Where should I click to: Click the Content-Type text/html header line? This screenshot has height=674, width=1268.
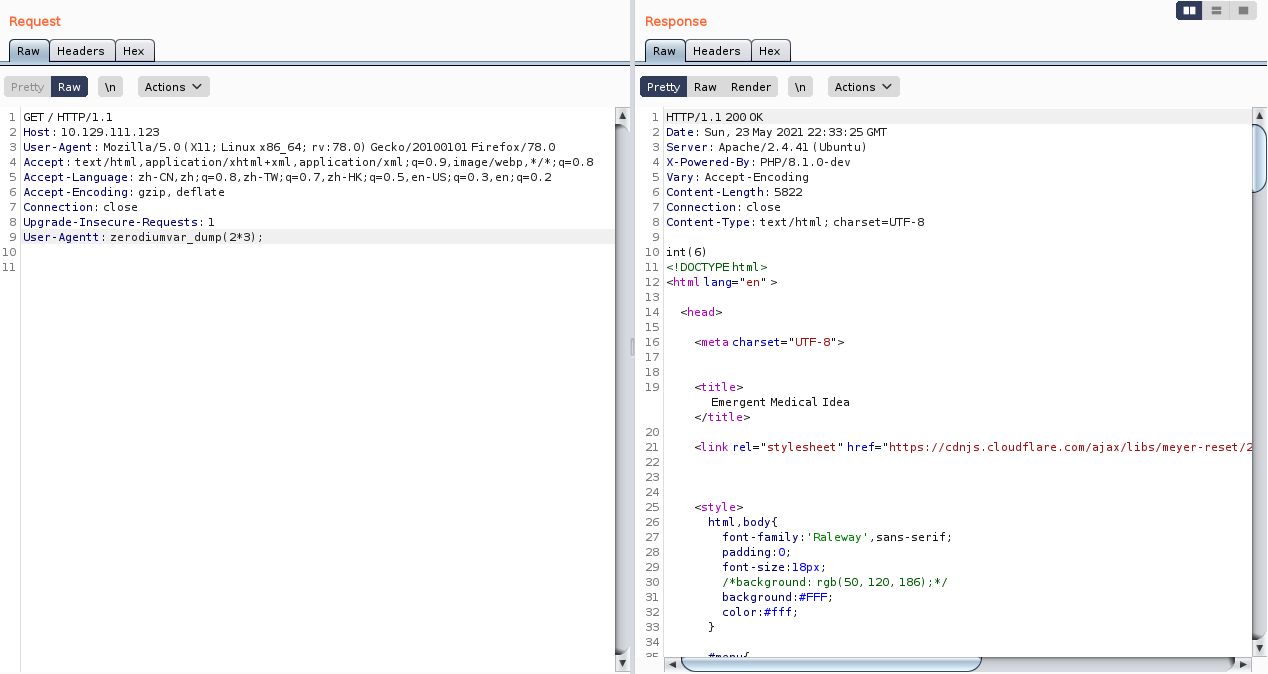point(795,222)
